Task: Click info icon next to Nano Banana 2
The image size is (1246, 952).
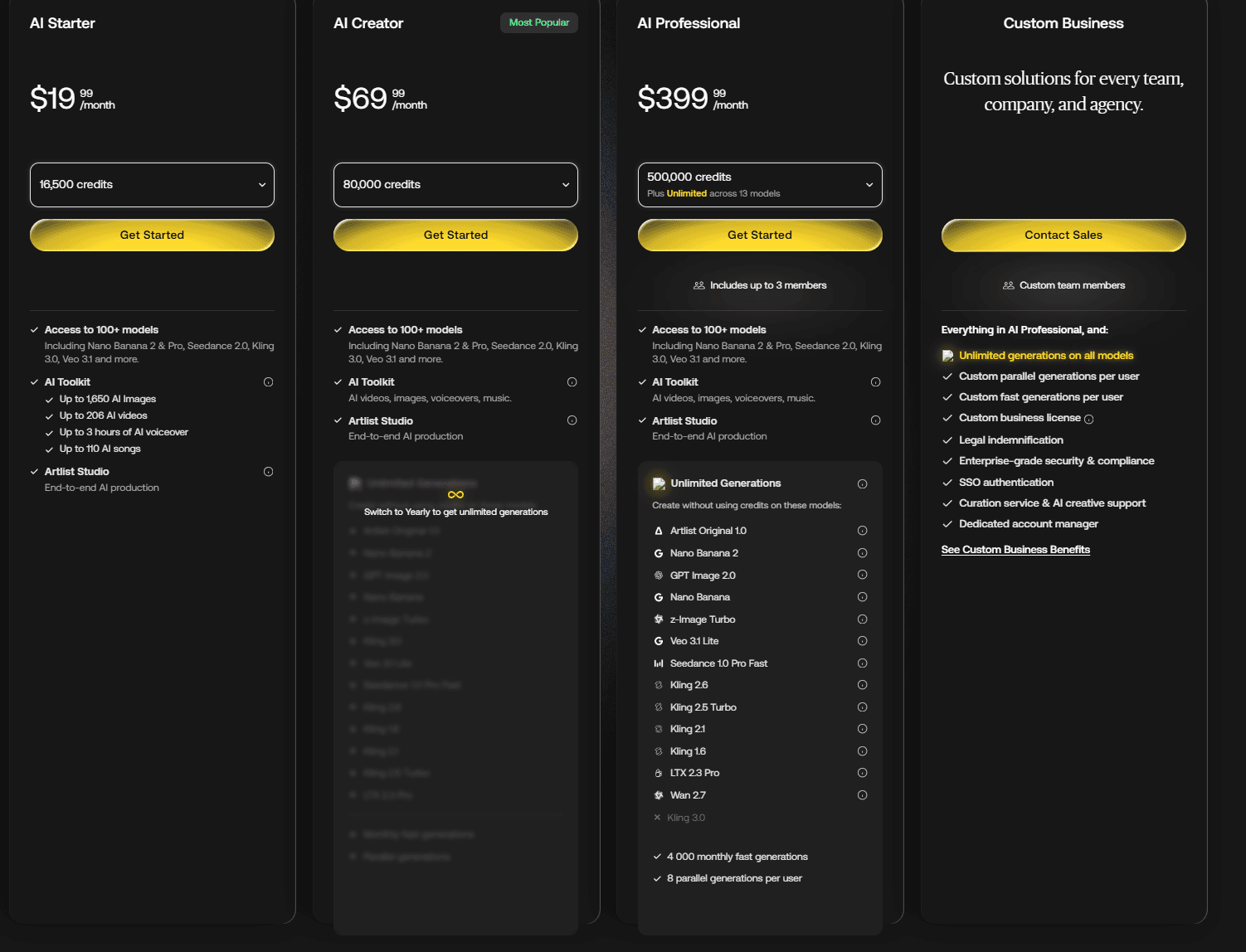Action: point(862,553)
